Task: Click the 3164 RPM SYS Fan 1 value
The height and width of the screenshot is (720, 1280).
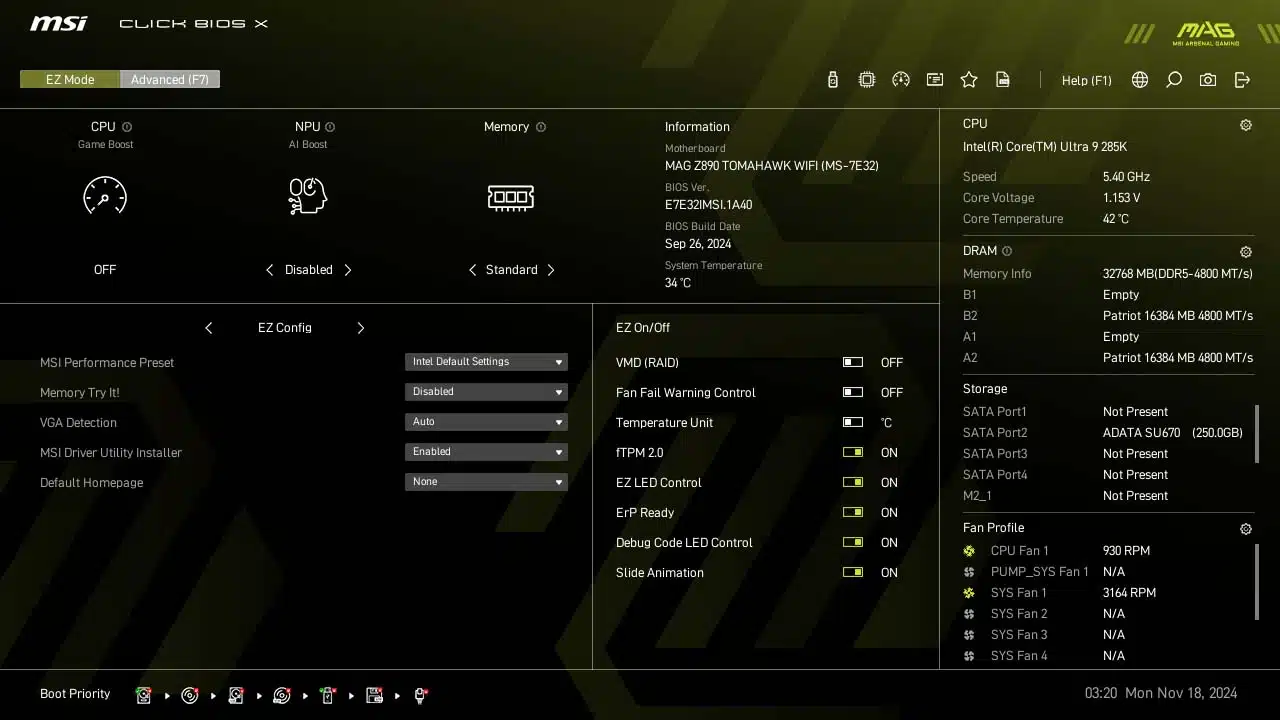Action: [1129, 593]
